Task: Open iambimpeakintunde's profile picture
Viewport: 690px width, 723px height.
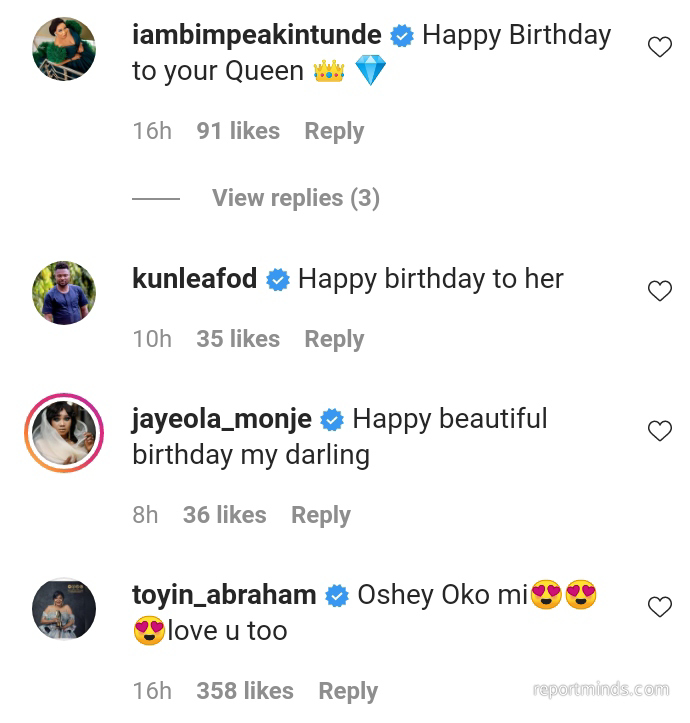Action: pyautogui.click(x=64, y=49)
